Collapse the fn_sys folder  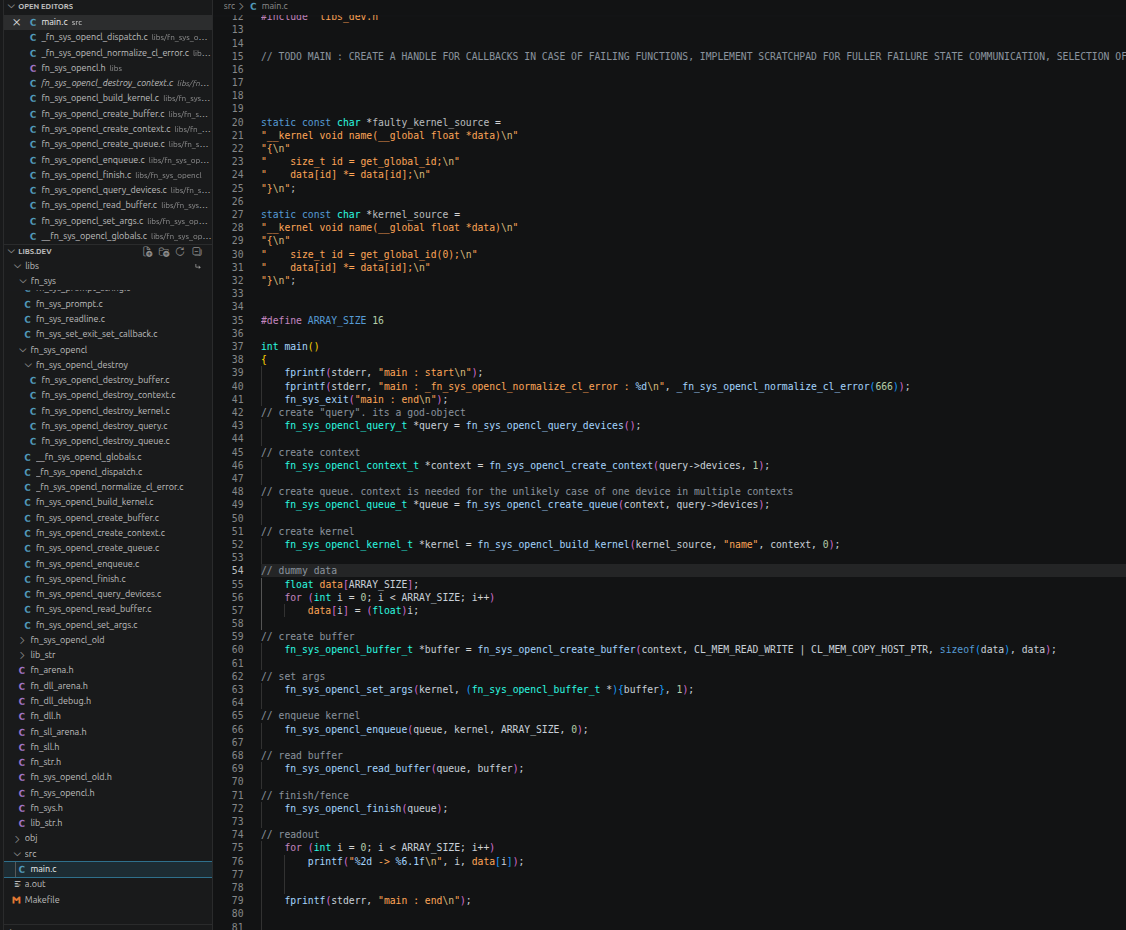[23, 281]
